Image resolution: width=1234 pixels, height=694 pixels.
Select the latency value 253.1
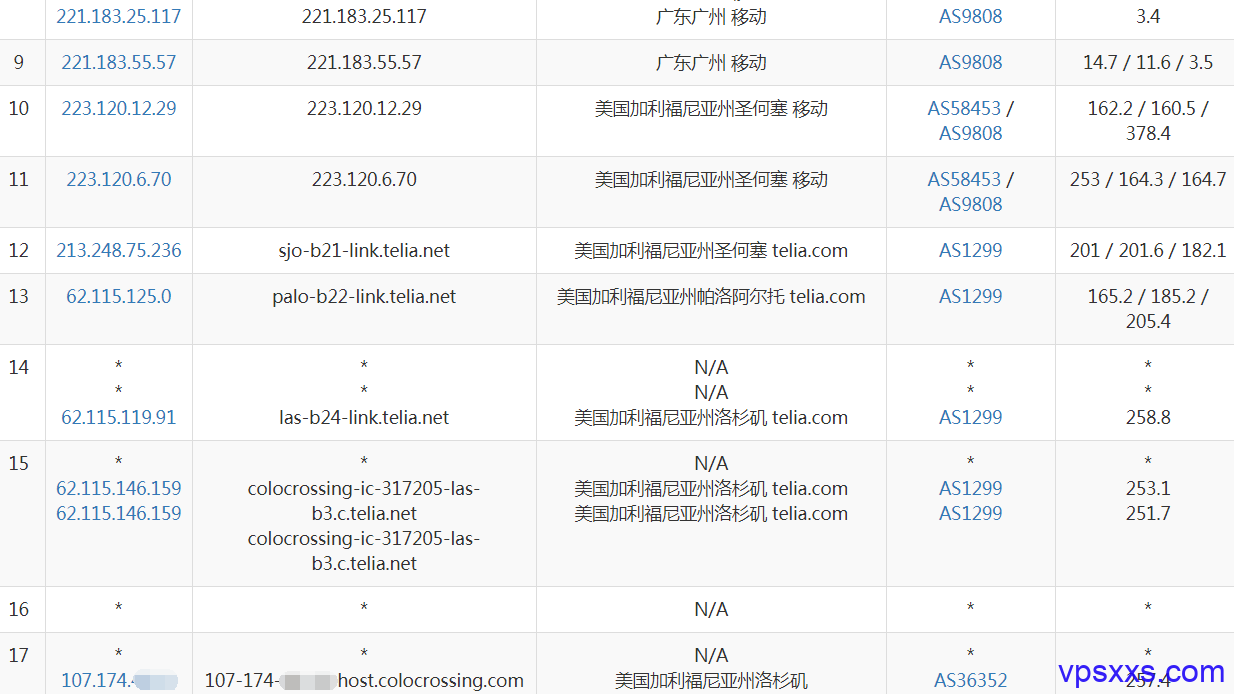tap(1148, 488)
